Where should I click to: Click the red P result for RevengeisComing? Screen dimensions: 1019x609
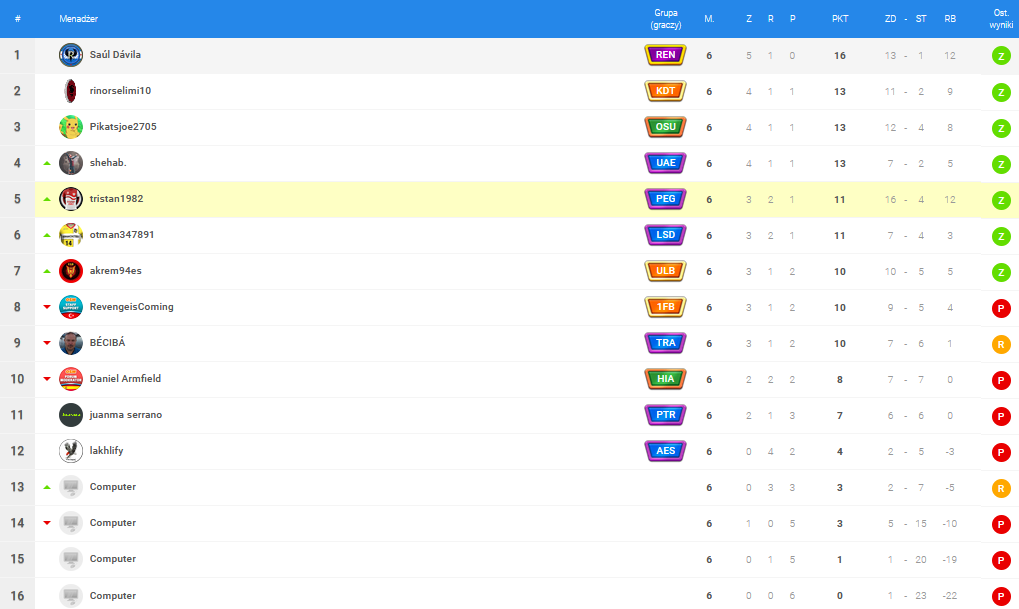pyautogui.click(x=1001, y=308)
